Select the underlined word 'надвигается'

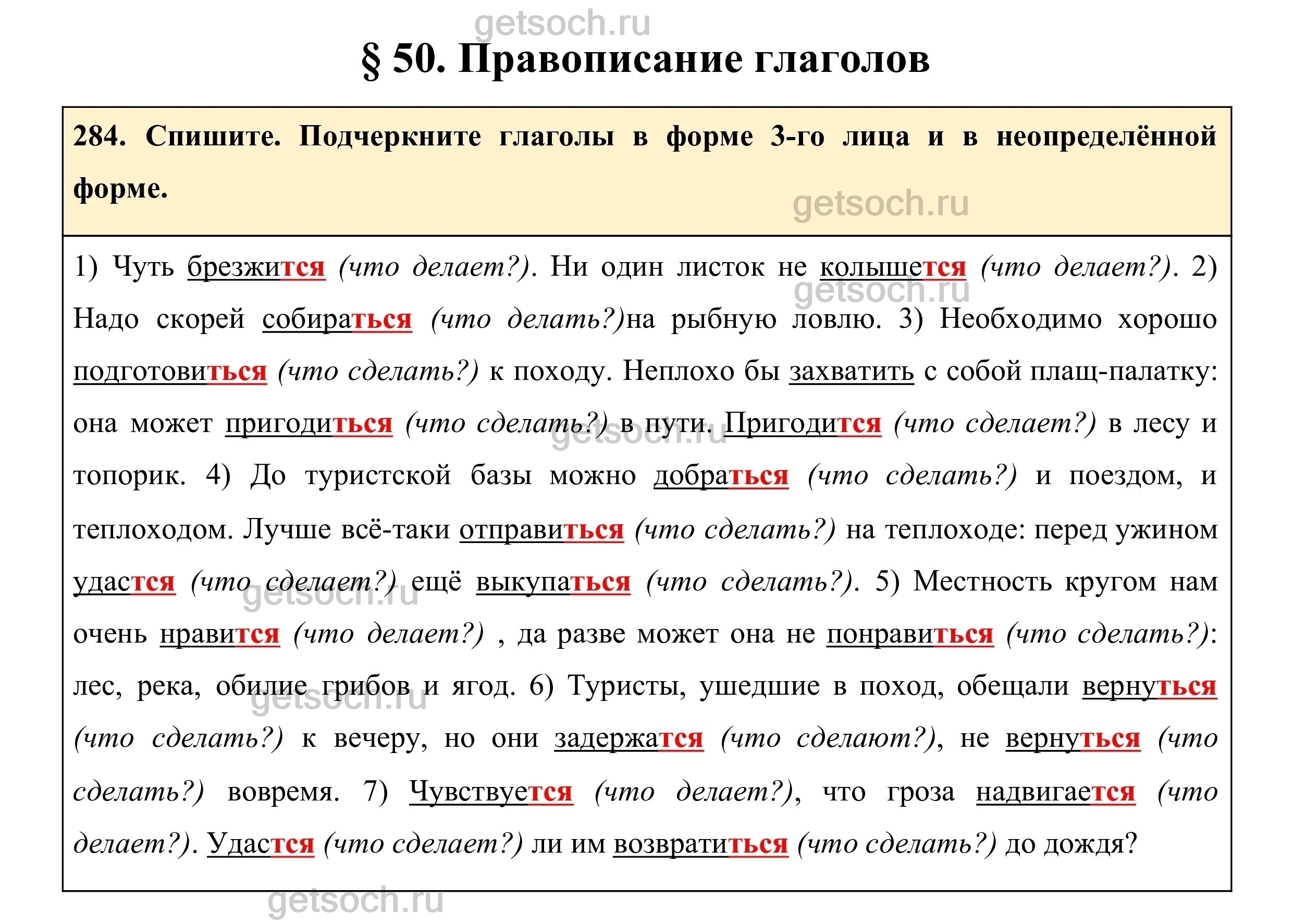pyautogui.click(x=1056, y=792)
